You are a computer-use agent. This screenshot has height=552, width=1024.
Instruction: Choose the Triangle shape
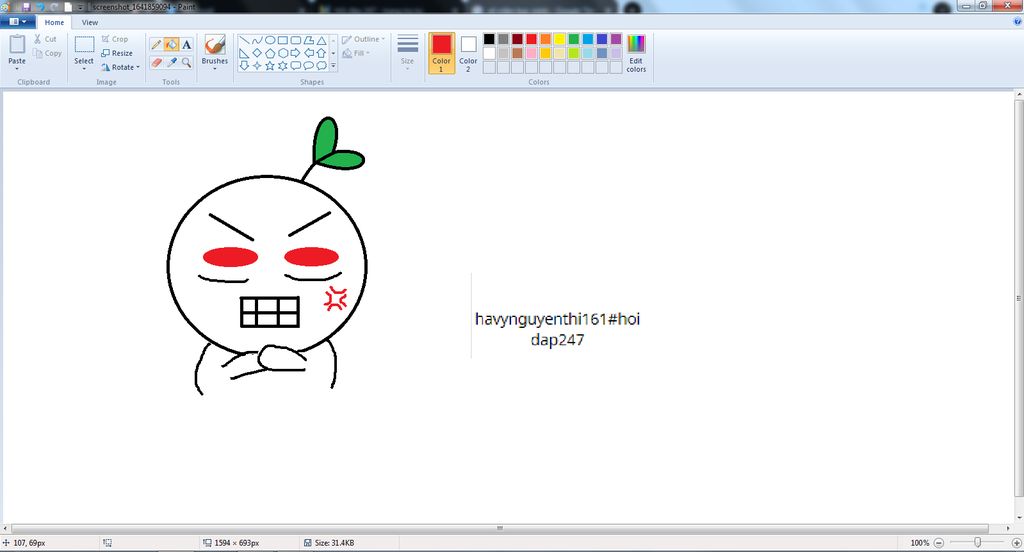321,41
